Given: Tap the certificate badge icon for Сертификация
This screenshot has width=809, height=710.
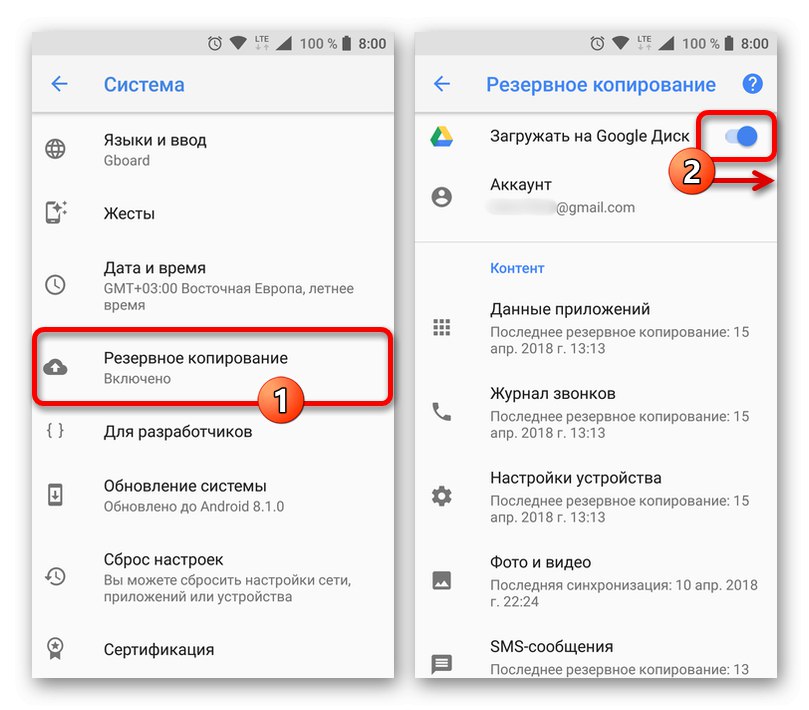Looking at the screenshot, I should [x=55, y=649].
